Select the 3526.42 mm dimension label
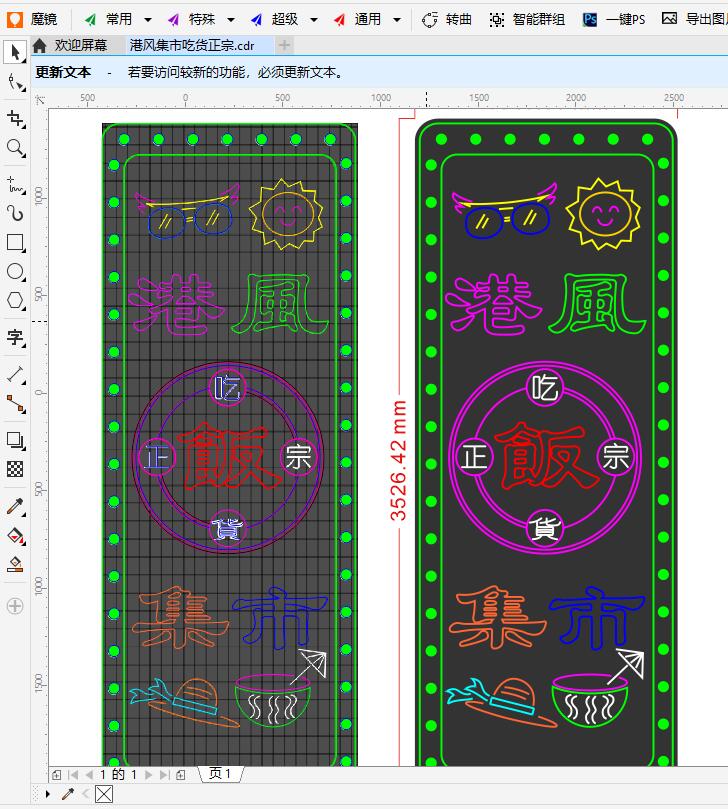The image size is (728, 809). click(398, 460)
